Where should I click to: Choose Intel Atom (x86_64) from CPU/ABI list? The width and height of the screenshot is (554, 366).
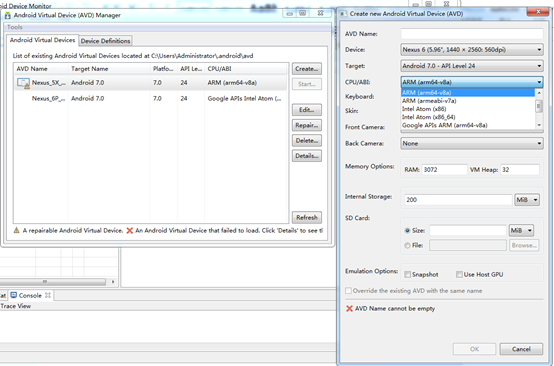coord(468,117)
